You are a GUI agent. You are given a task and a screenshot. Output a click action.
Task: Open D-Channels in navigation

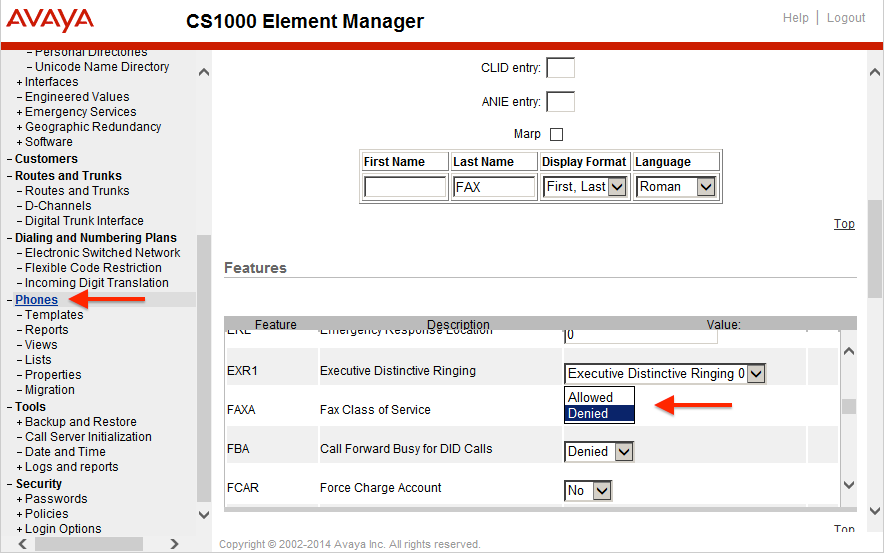pyautogui.click(x=58, y=206)
